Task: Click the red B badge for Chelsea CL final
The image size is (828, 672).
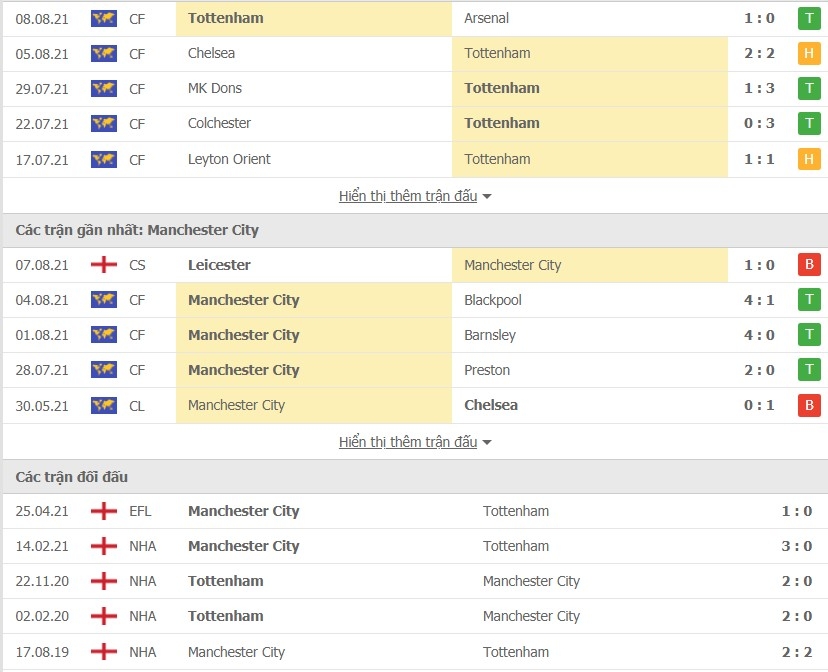Action: [x=809, y=405]
